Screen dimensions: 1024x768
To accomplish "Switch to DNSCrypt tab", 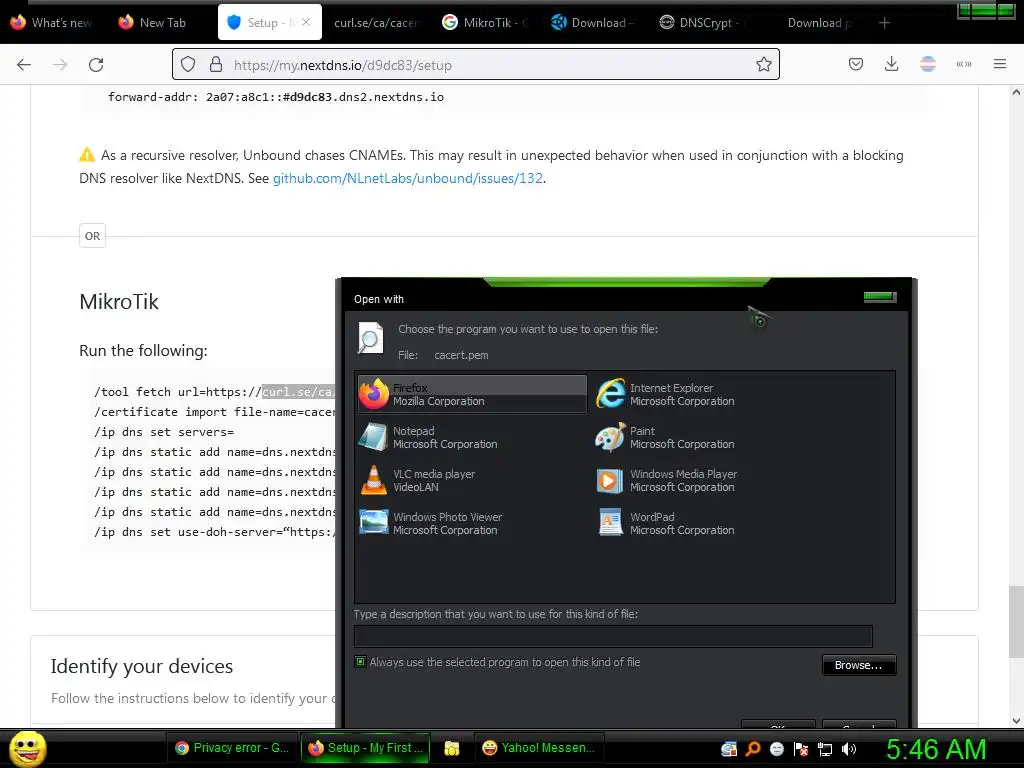I will coord(702,23).
